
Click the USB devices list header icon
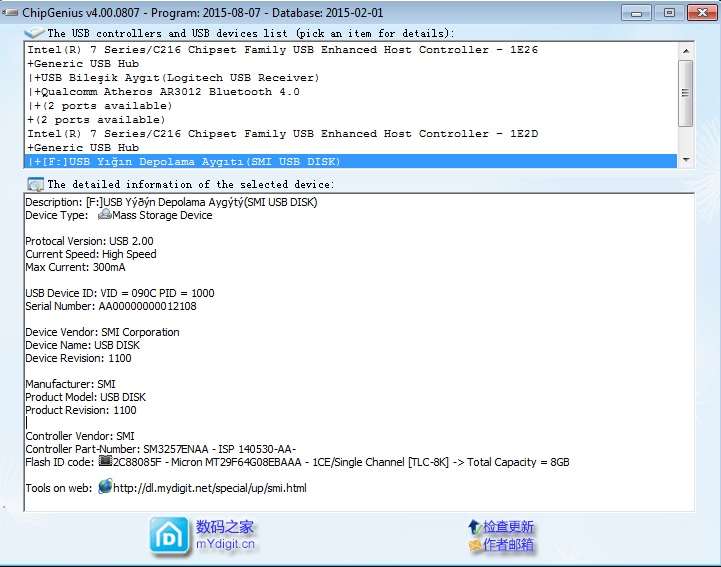[34, 33]
